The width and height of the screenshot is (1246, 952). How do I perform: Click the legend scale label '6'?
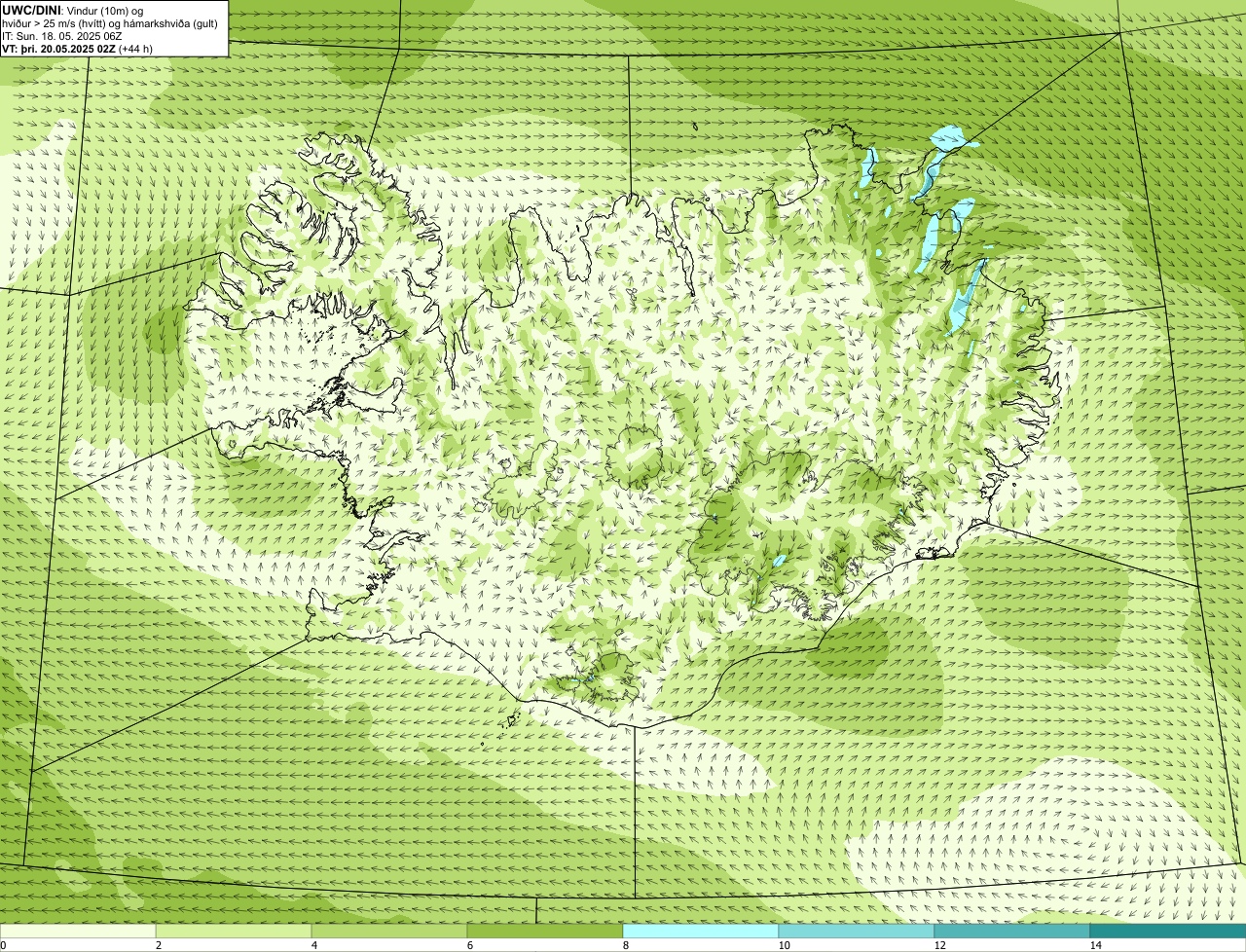pyautogui.click(x=469, y=945)
